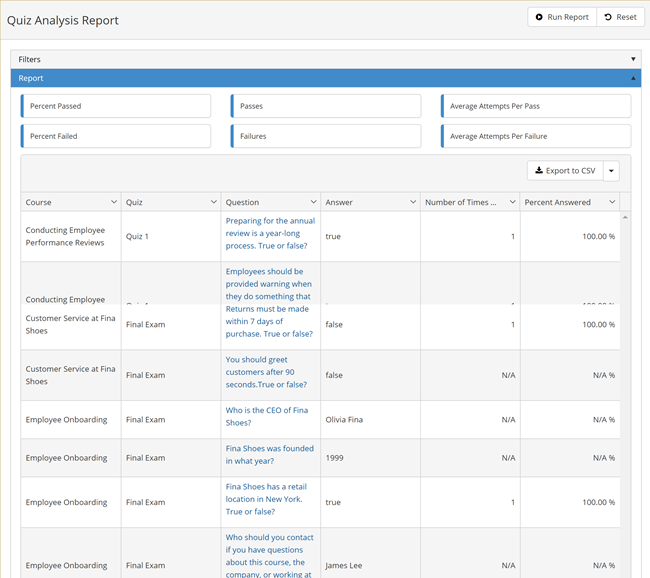Open the Quiz column filter menu
This screenshot has height=578, width=650.
pyautogui.click(x=213, y=202)
